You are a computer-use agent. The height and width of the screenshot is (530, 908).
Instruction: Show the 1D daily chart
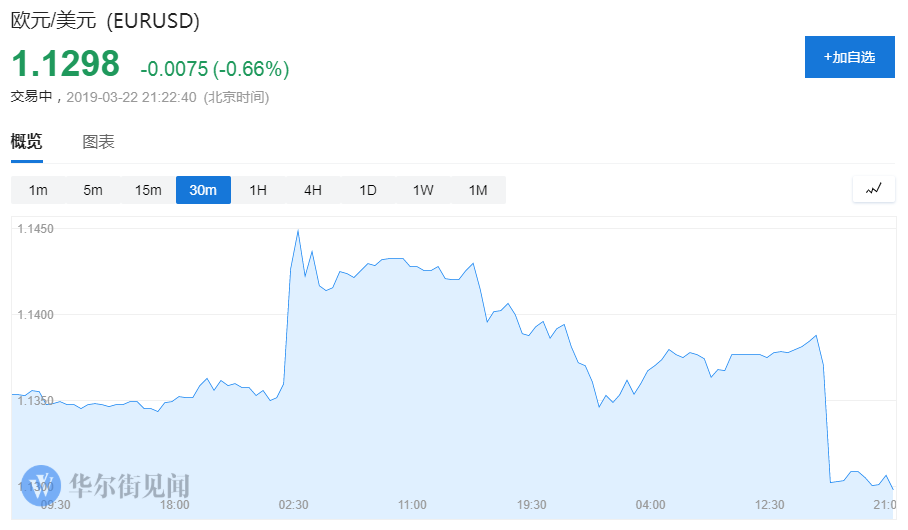coord(368,190)
